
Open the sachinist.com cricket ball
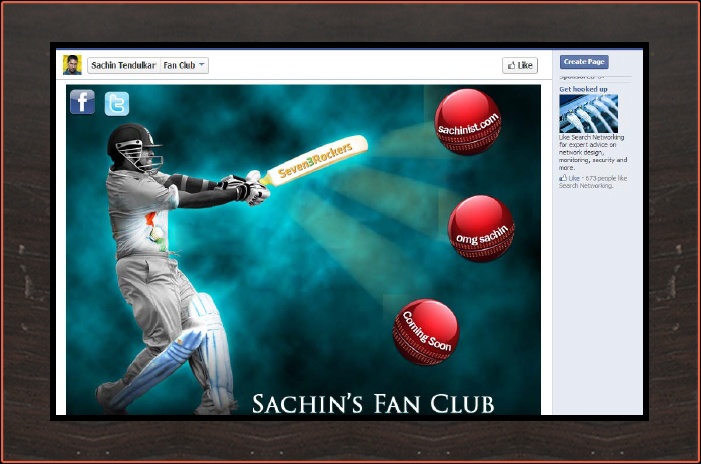(x=468, y=122)
